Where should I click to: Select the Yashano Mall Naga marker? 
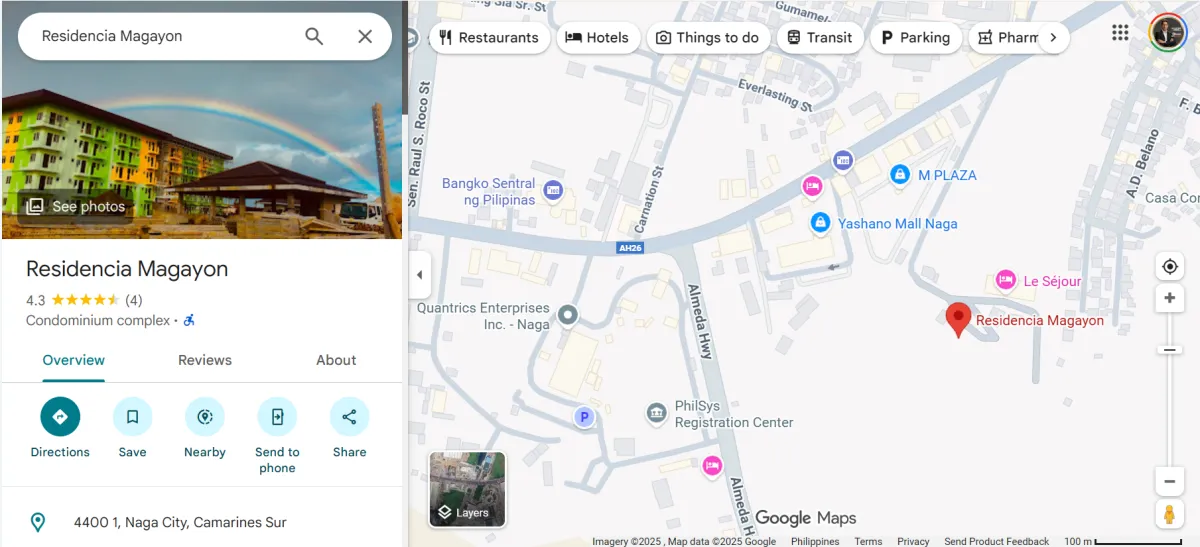(820, 223)
